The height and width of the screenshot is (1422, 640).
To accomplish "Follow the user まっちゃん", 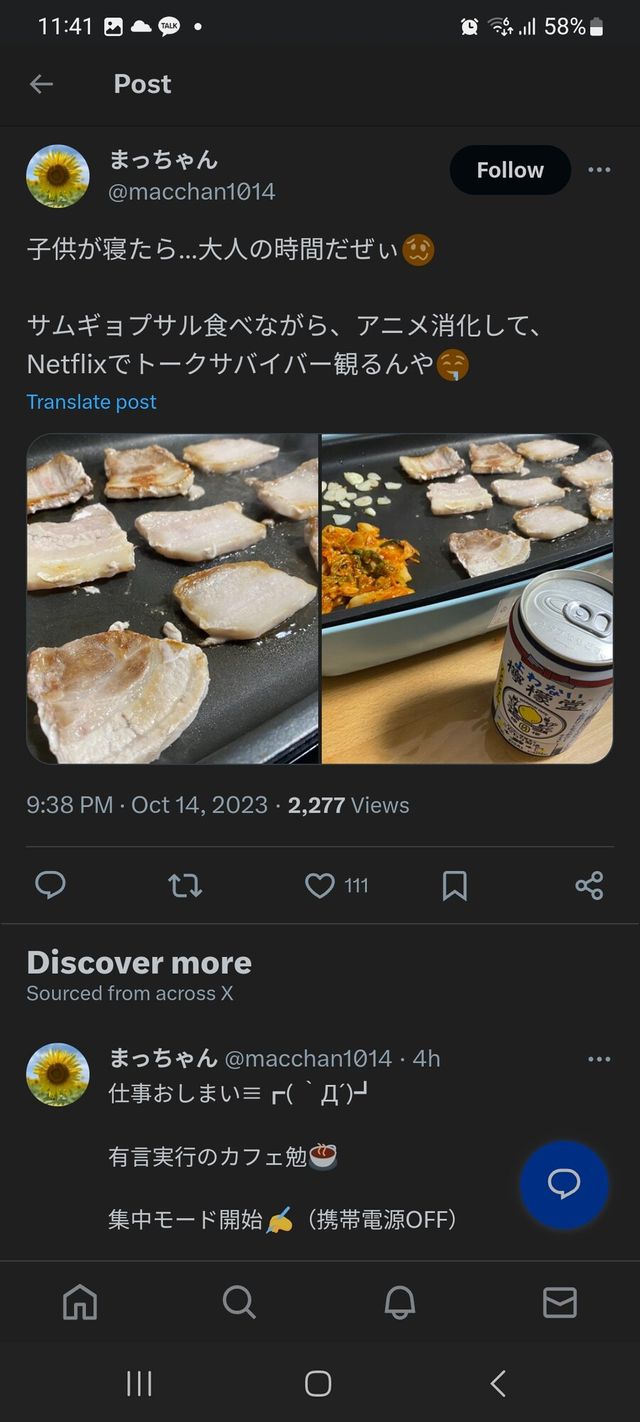I will point(510,170).
